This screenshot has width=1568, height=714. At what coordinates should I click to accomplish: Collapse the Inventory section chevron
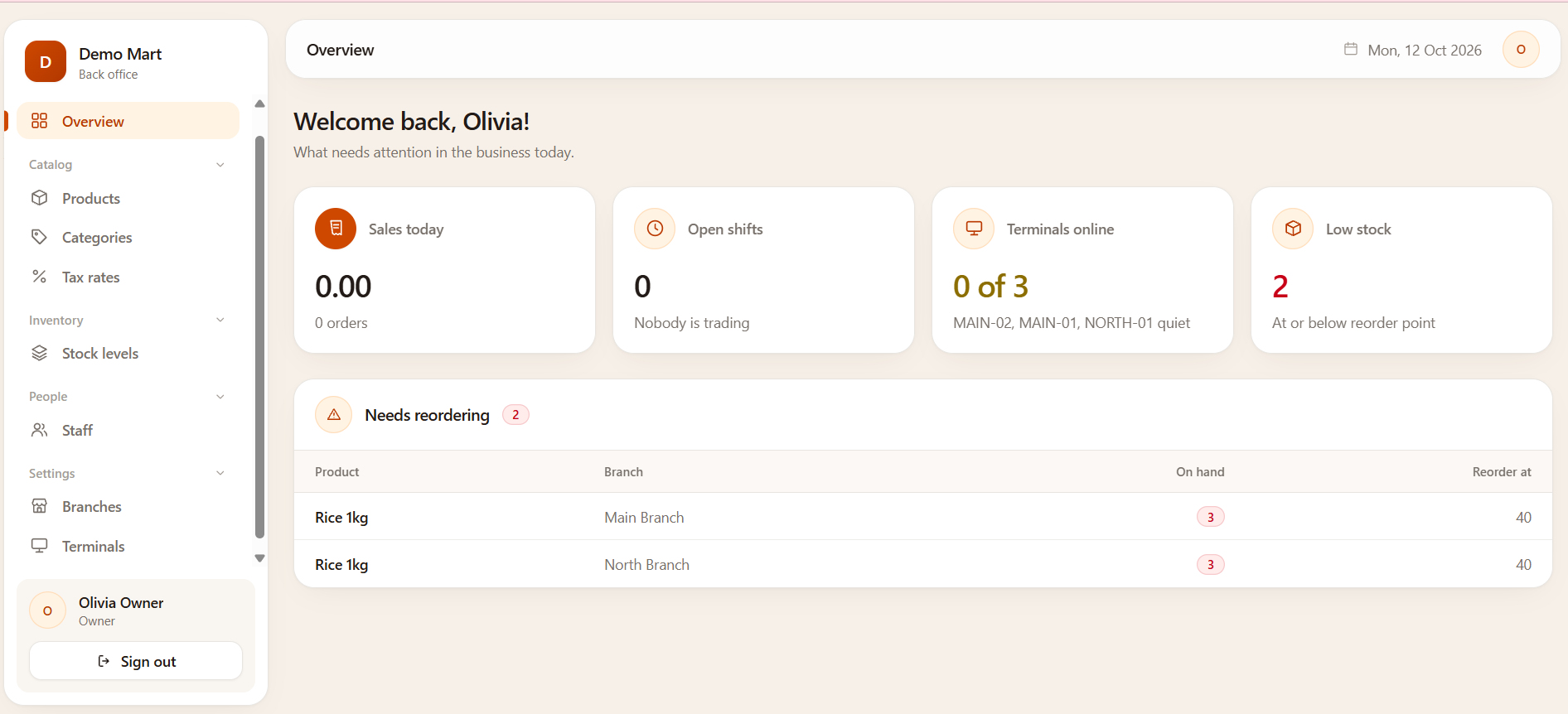coord(220,320)
